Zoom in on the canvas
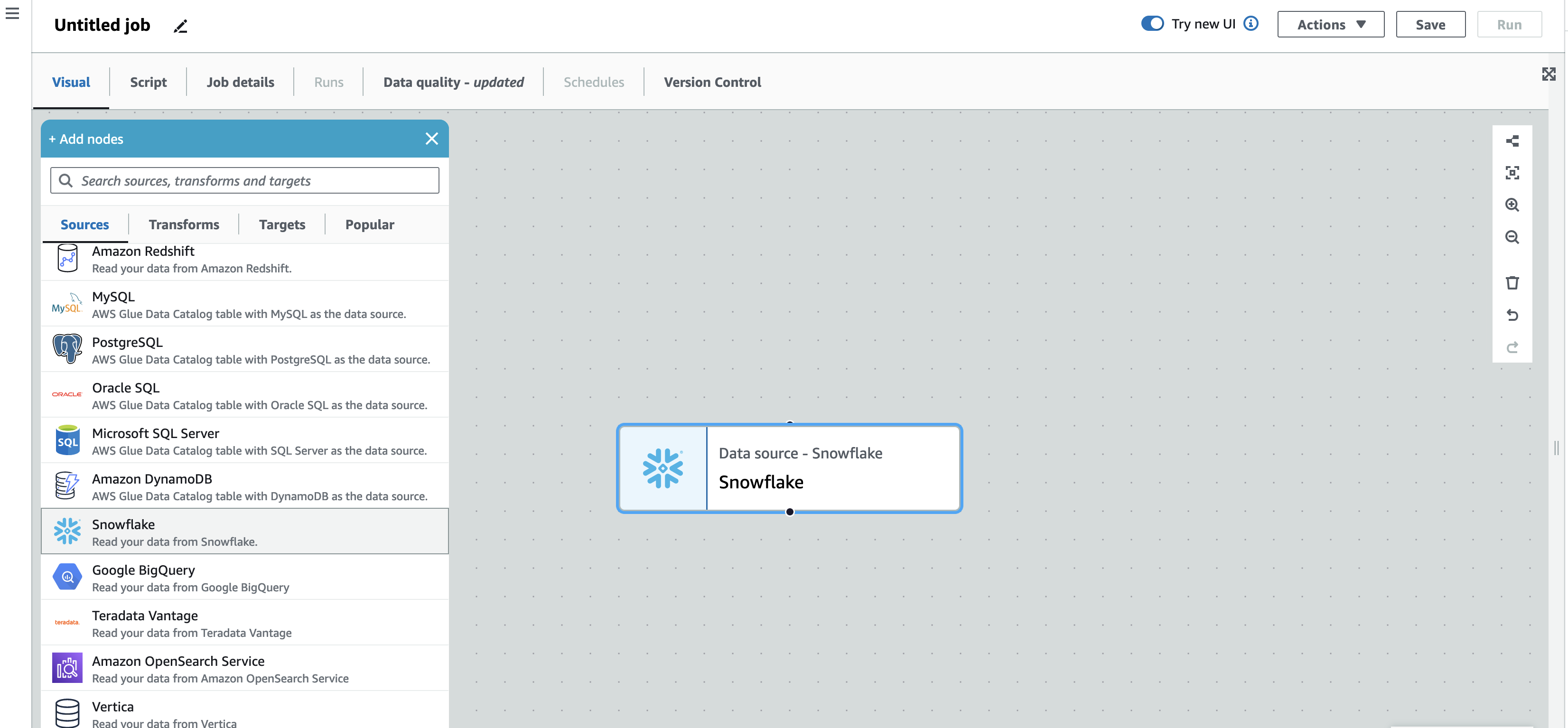Image resolution: width=1568 pixels, height=728 pixels. [1513, 205]
